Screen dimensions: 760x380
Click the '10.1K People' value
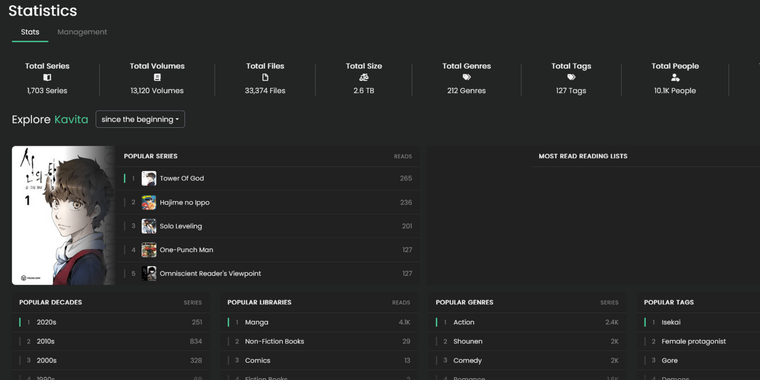tap(675, 91)
